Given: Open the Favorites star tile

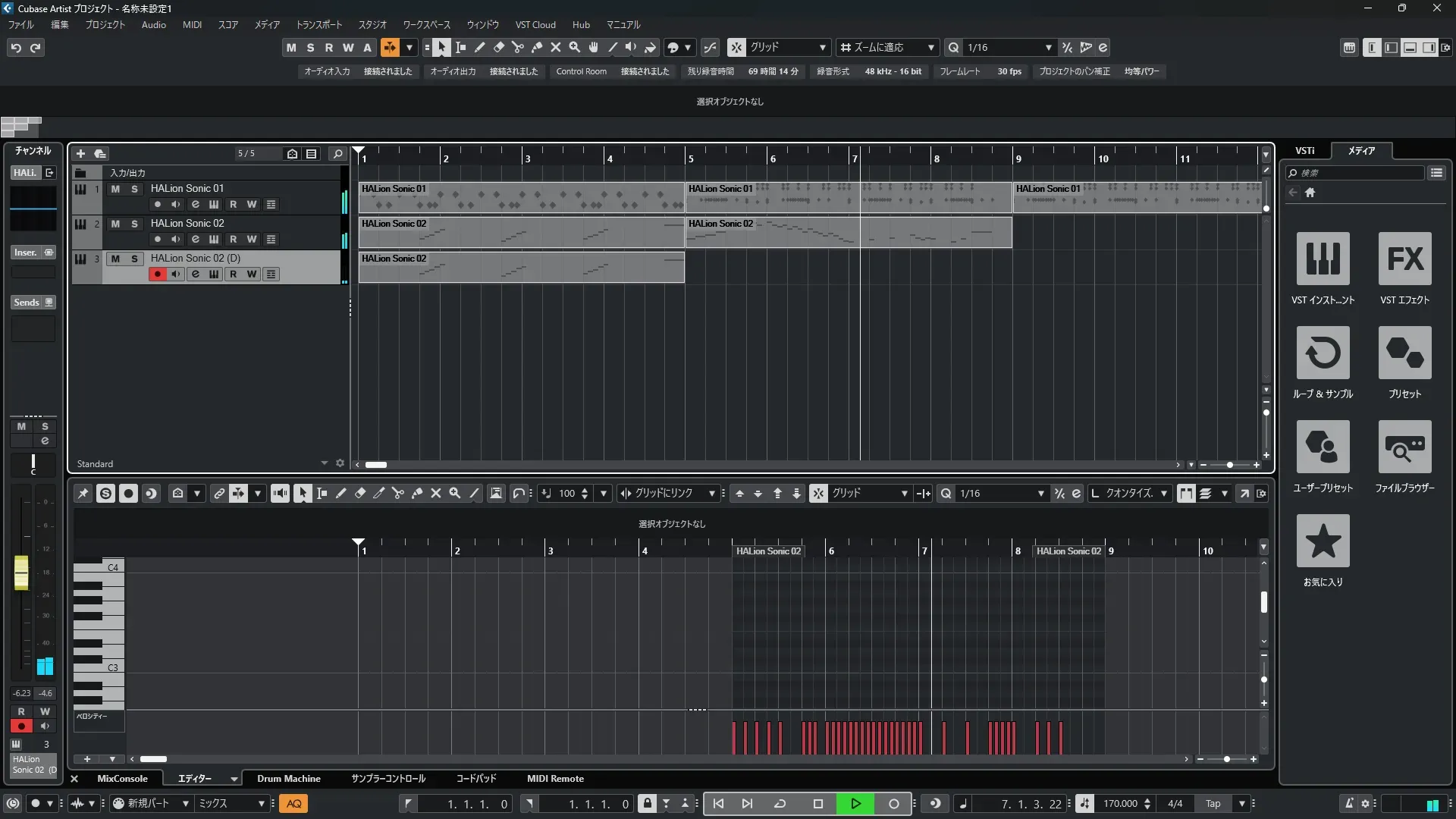Looking at the screenshot, I should tap(1323, 541).
